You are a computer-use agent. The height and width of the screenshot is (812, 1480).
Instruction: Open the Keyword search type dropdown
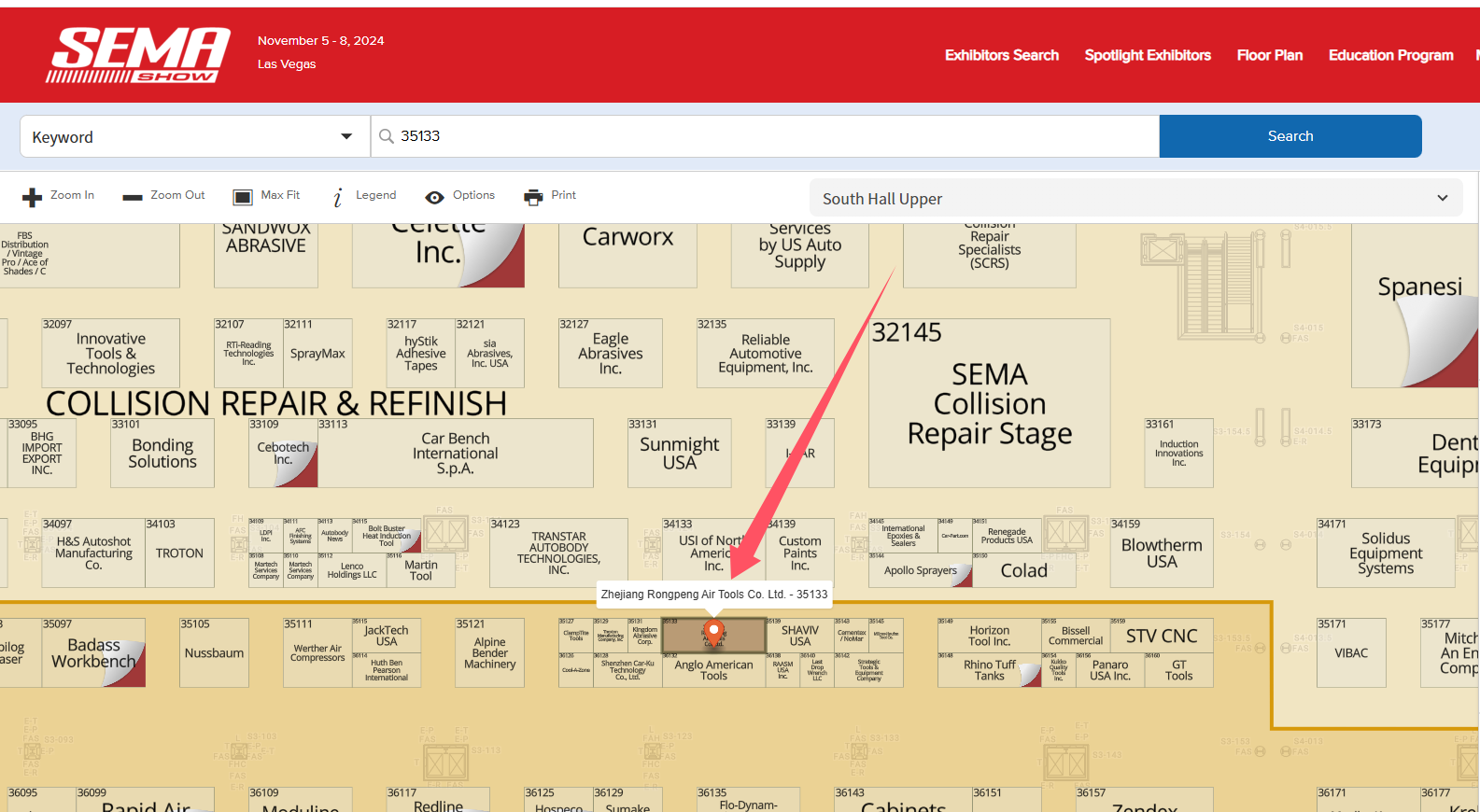tap(195, 136)
